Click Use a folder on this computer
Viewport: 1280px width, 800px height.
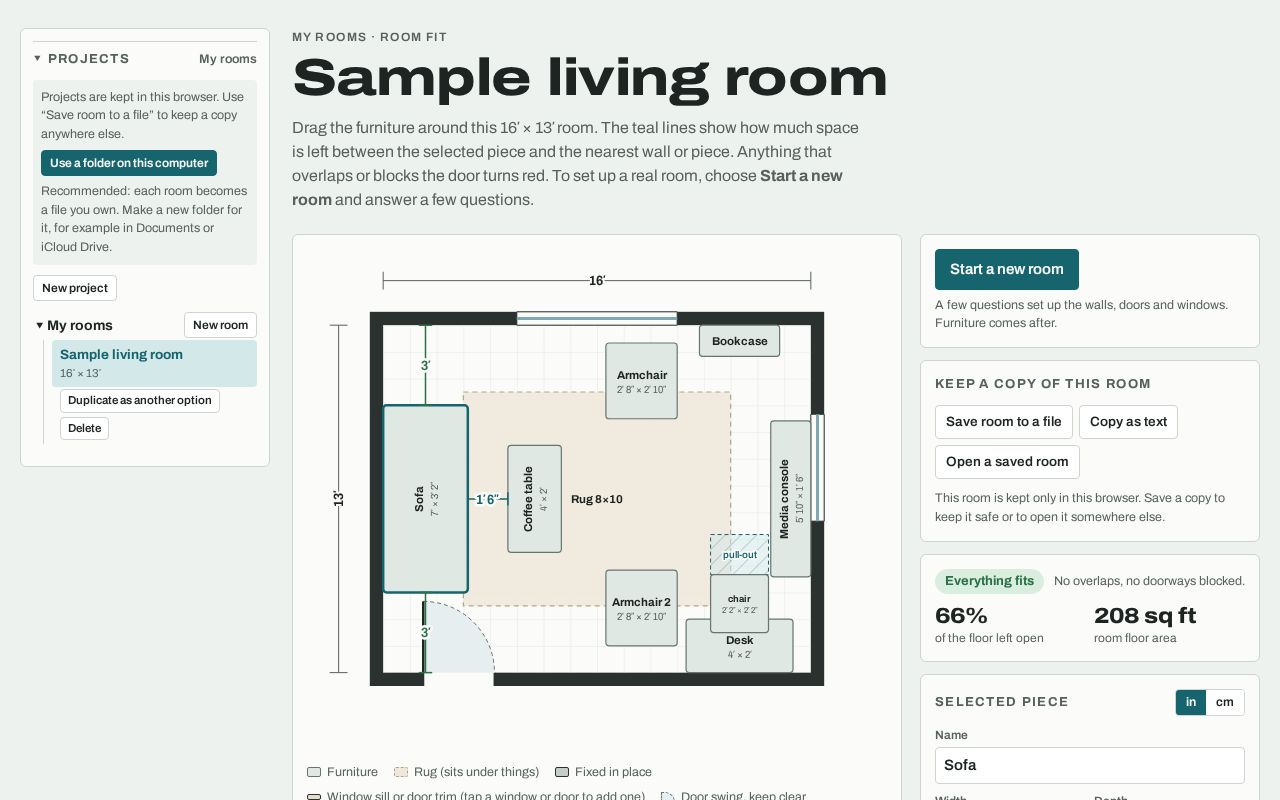[129, 163]
